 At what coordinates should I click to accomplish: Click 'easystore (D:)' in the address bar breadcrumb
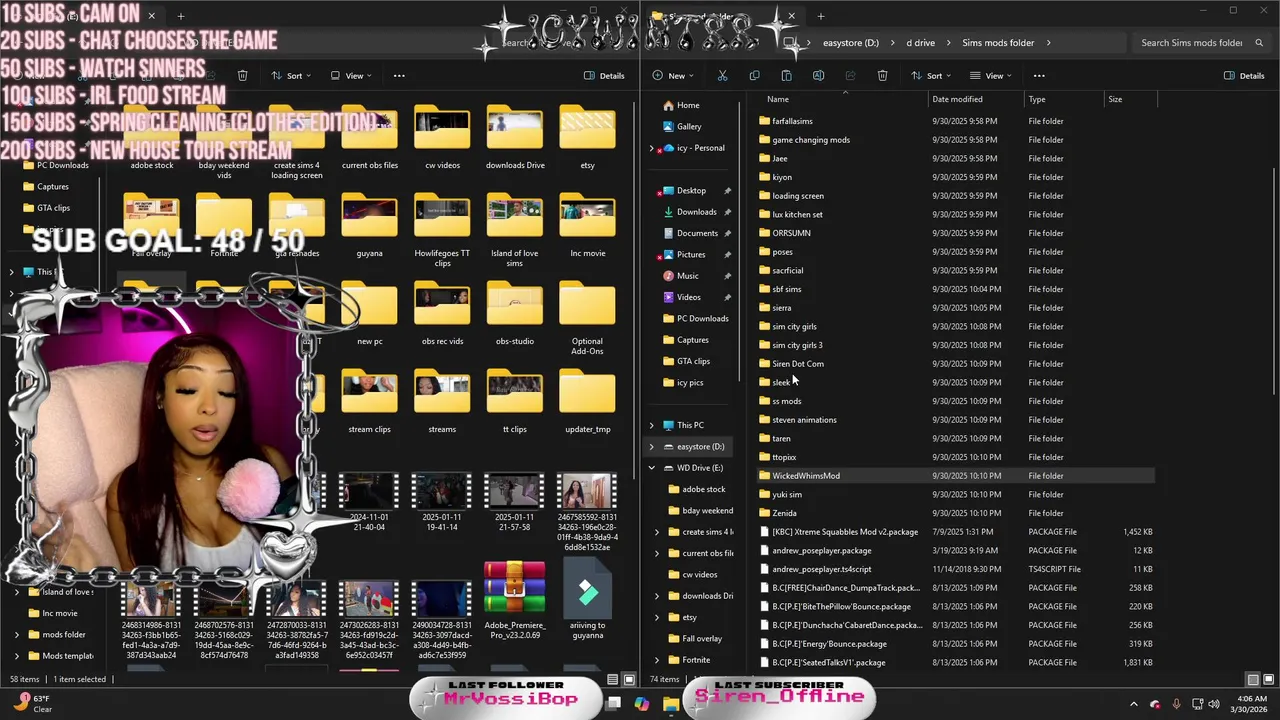(851, 43)
